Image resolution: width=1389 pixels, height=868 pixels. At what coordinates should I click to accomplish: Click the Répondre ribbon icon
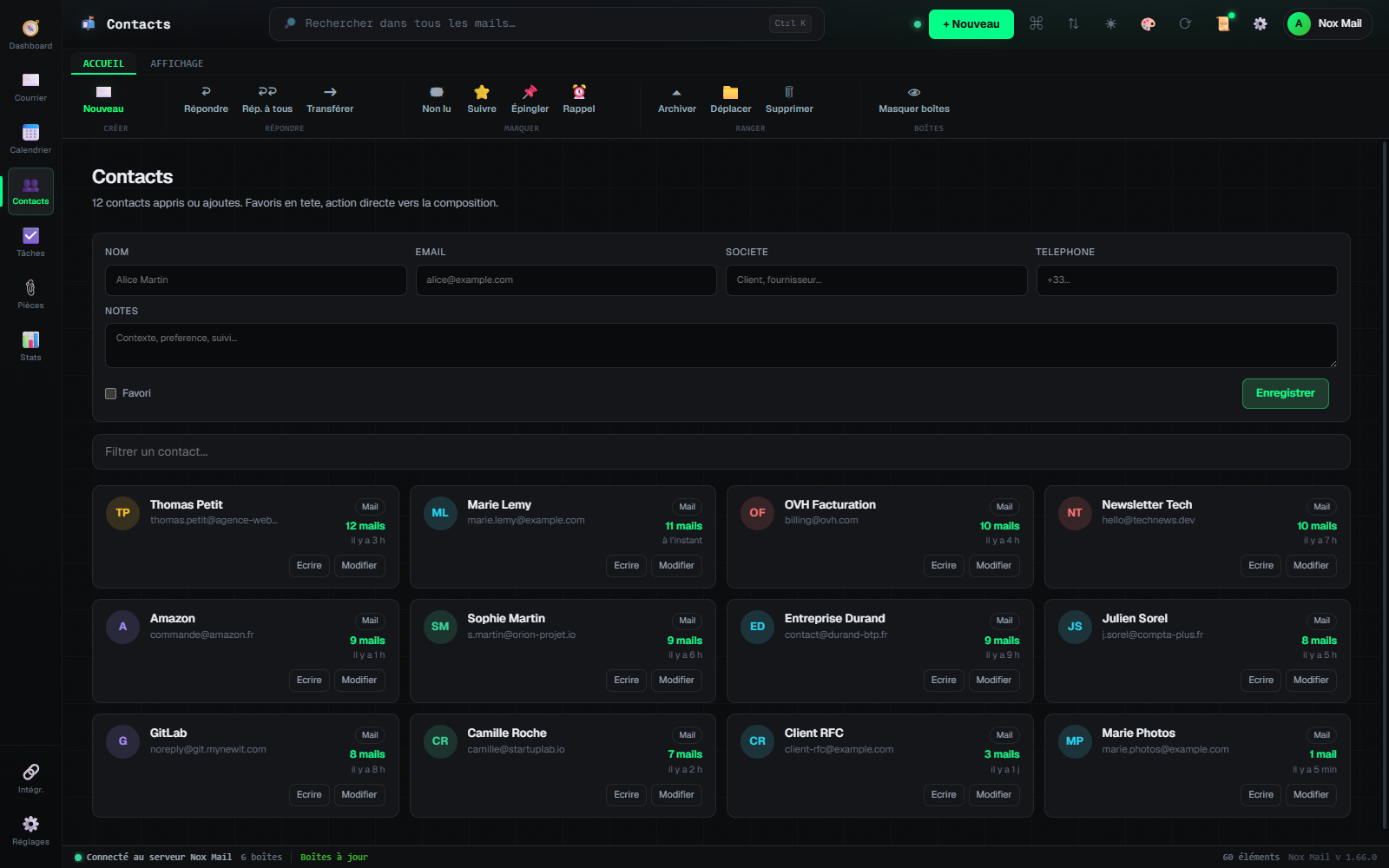pos(206,100)
